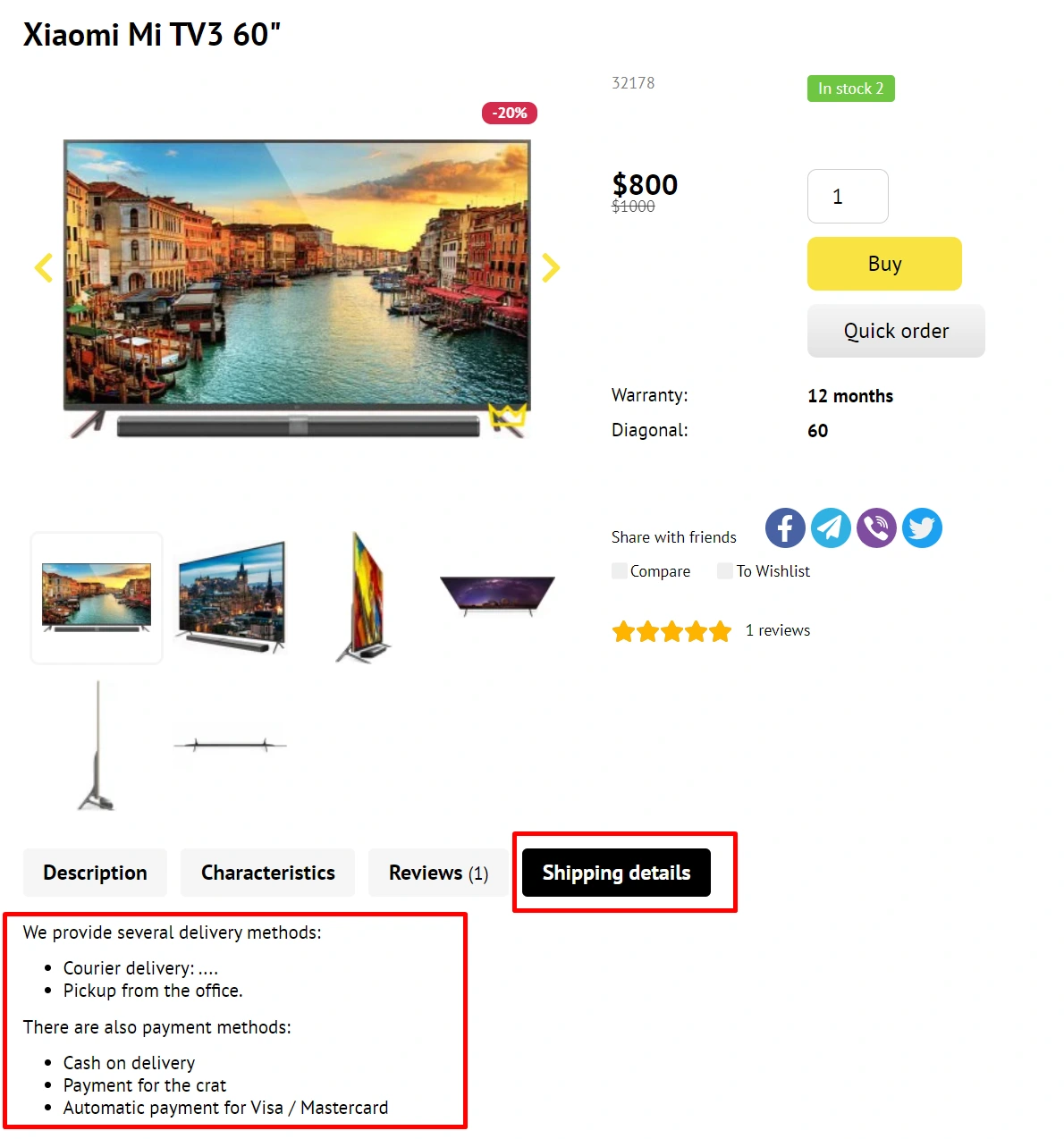The width and height of the screenshot is (1064, 1139).
Task: Select the TV side-angle thumbnail with colorful screen
Action: point(365,597)
